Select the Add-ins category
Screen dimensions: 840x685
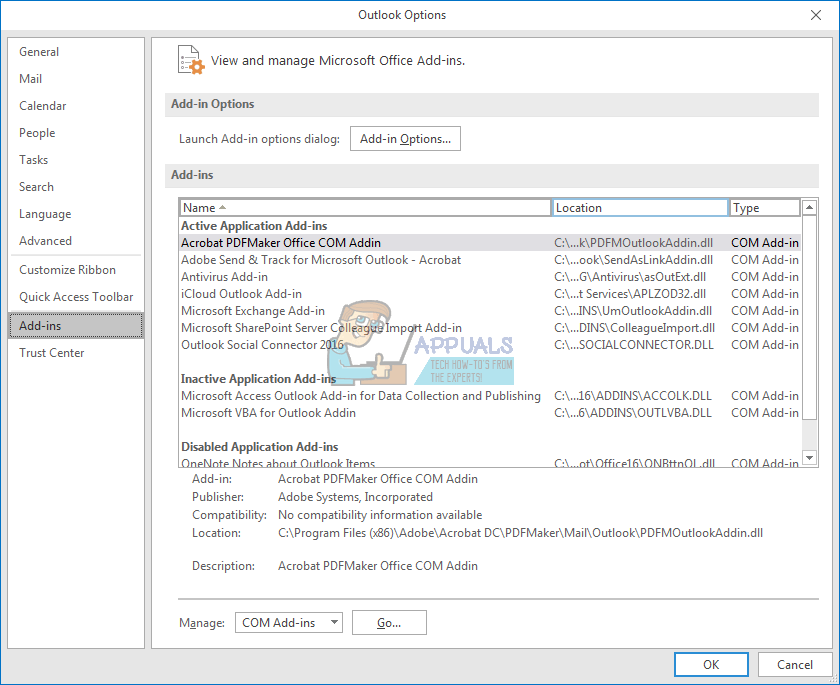(x=76, y=326)
